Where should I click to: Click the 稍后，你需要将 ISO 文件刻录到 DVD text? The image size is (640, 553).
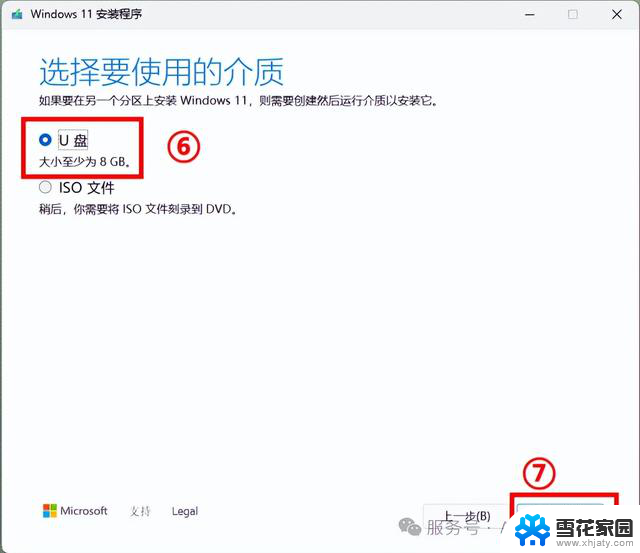coord(138,209)
